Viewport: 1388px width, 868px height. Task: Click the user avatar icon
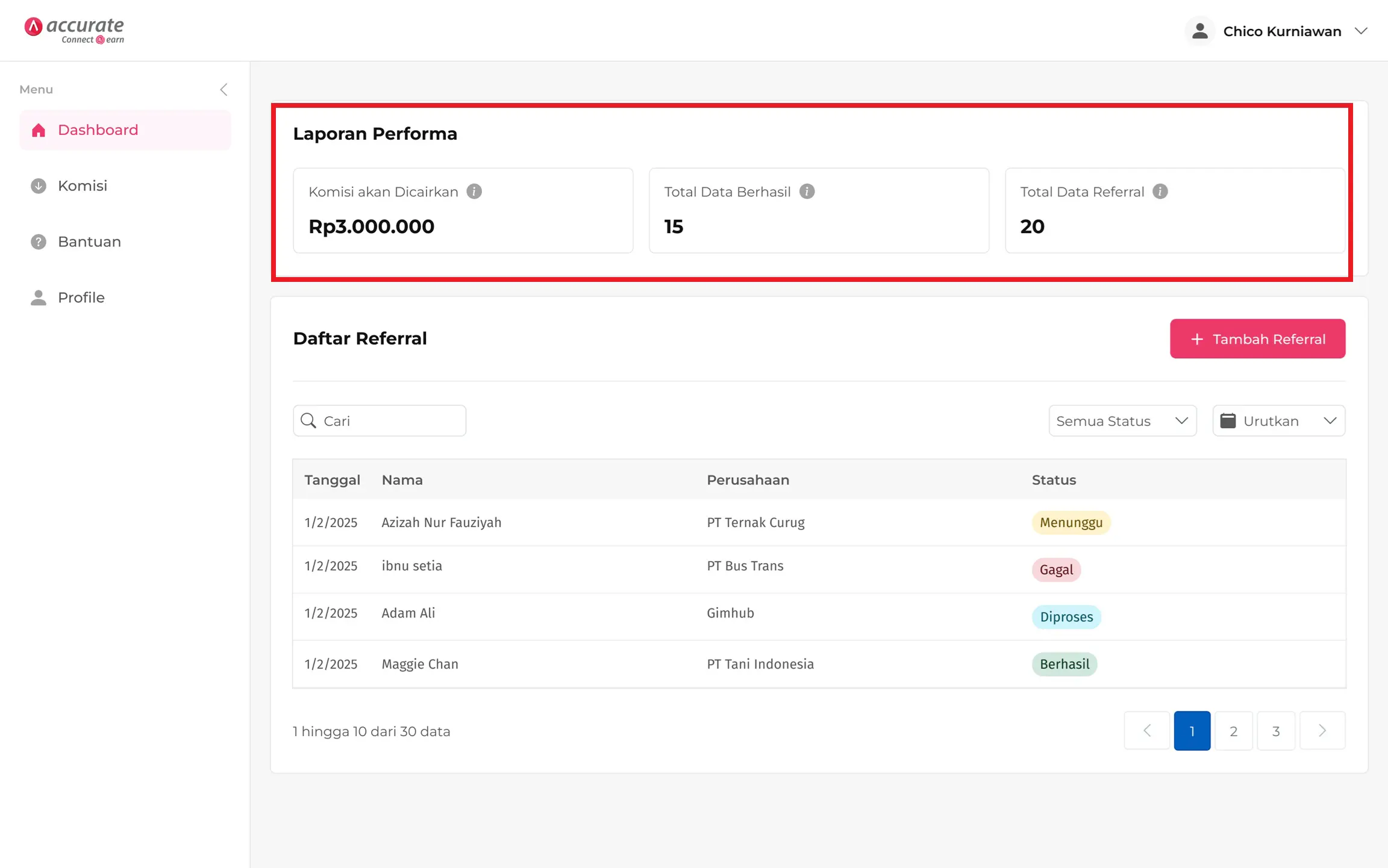click(x=1199, y=31)
